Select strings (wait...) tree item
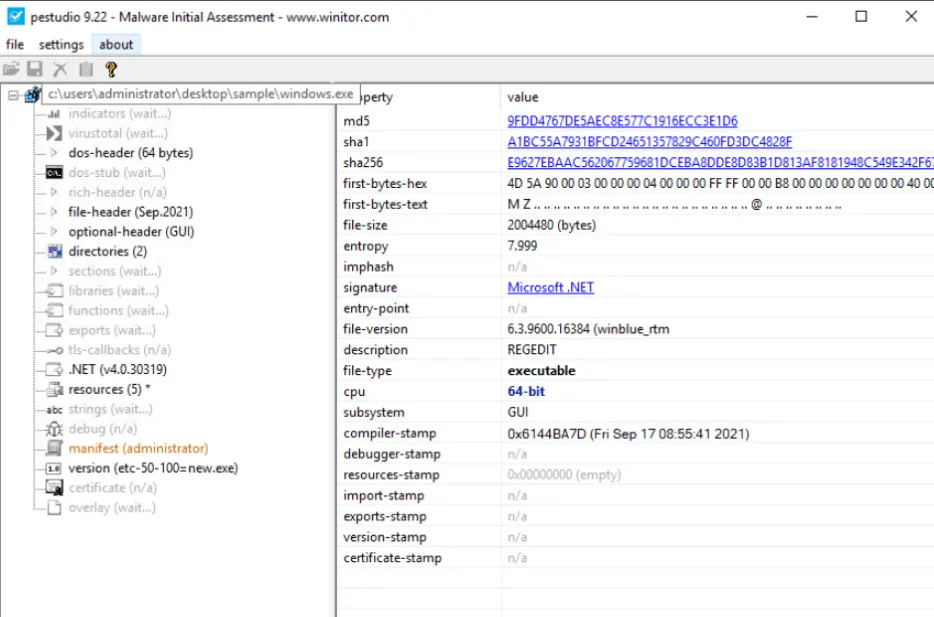Screen dimensions: 934x617 110,409
